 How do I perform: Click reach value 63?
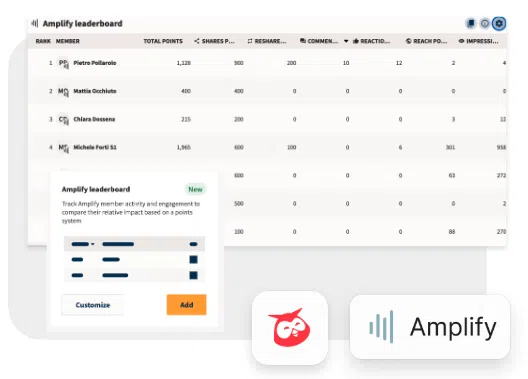[x=452, y=175]
